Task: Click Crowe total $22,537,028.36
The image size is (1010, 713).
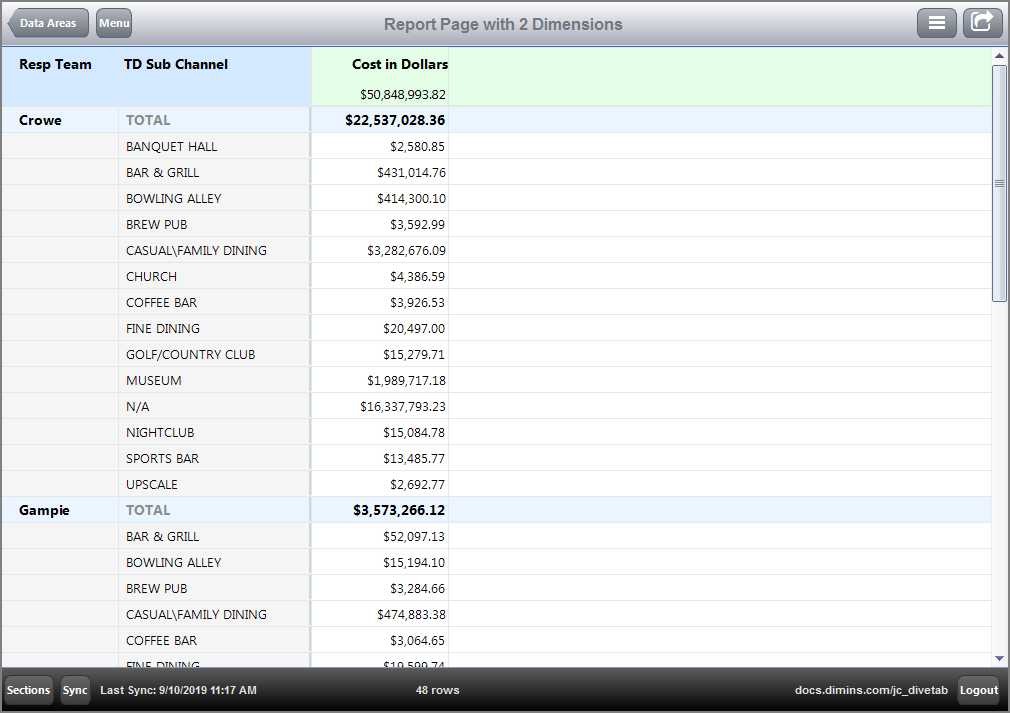Action: [395, 120]
